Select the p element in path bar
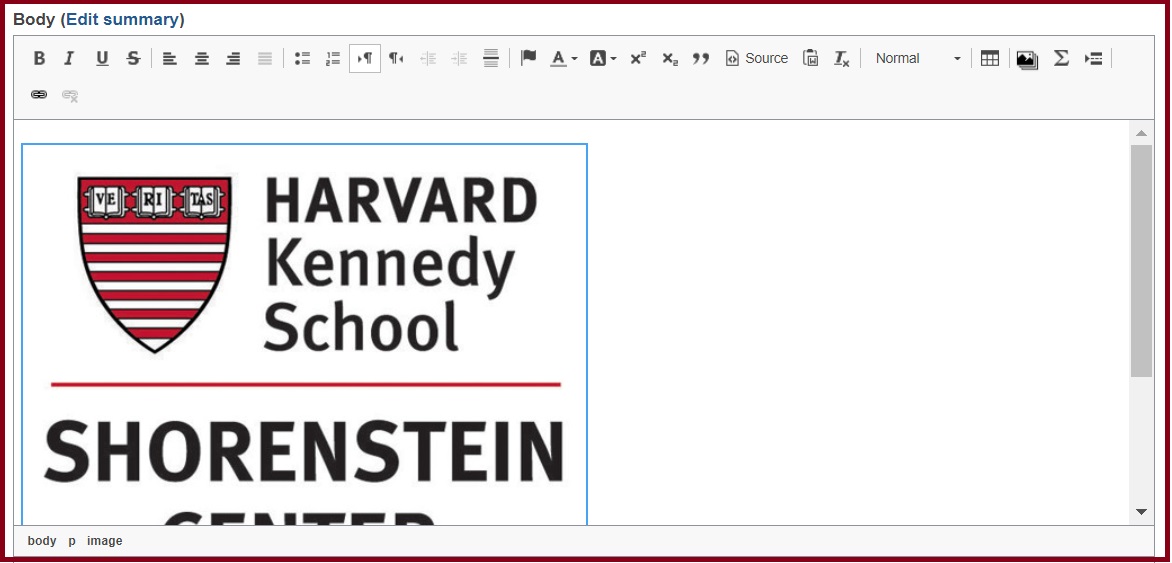 coord(72,541)
